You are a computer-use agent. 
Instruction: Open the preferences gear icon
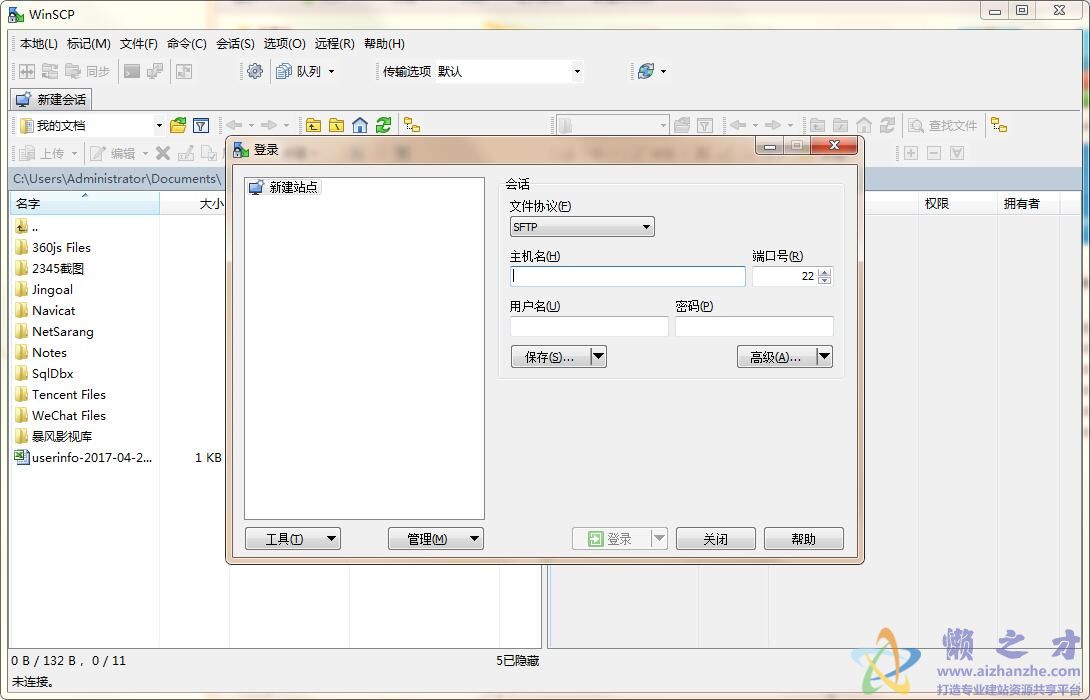point(254,71)
